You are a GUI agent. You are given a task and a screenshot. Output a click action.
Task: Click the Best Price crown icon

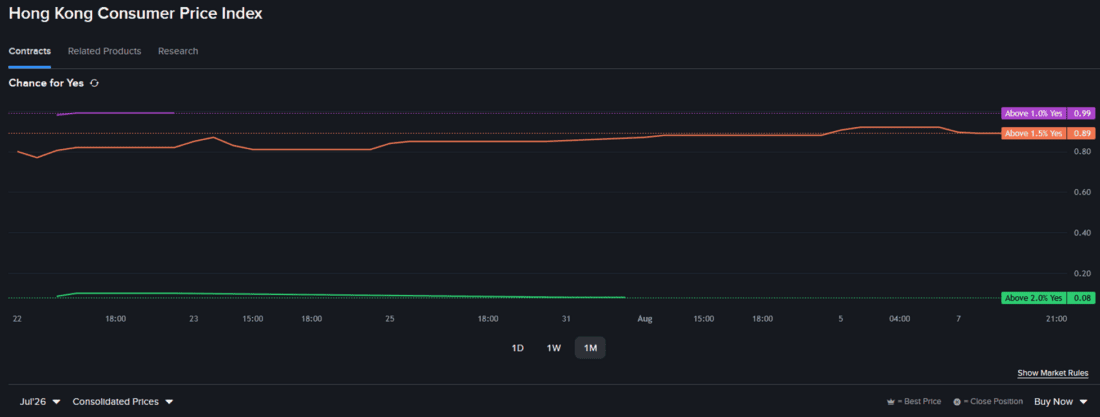point(890,402)
